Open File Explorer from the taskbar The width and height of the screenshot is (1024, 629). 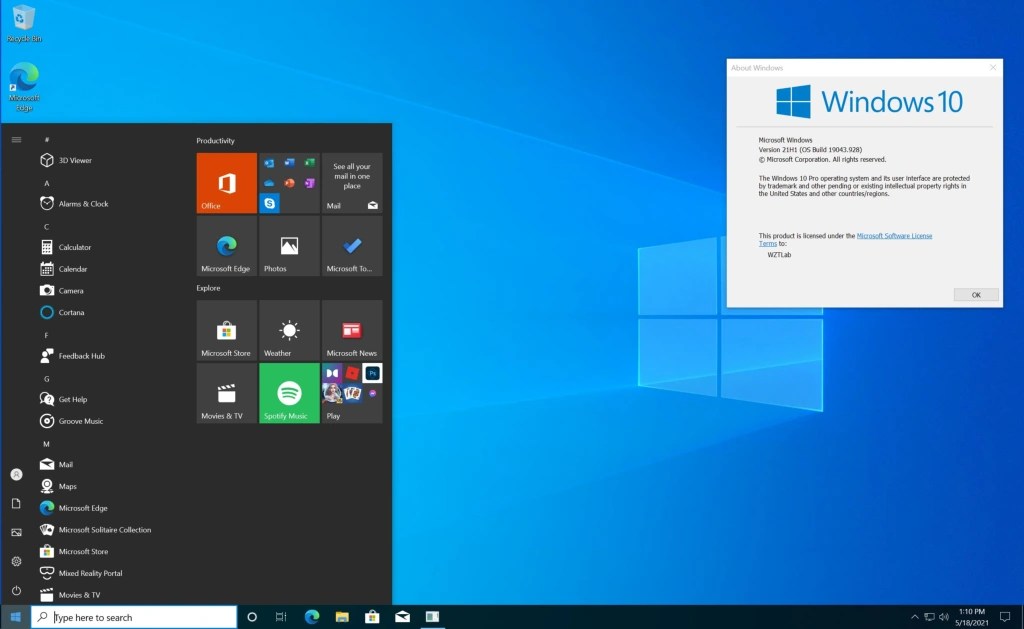coord(342,617)
